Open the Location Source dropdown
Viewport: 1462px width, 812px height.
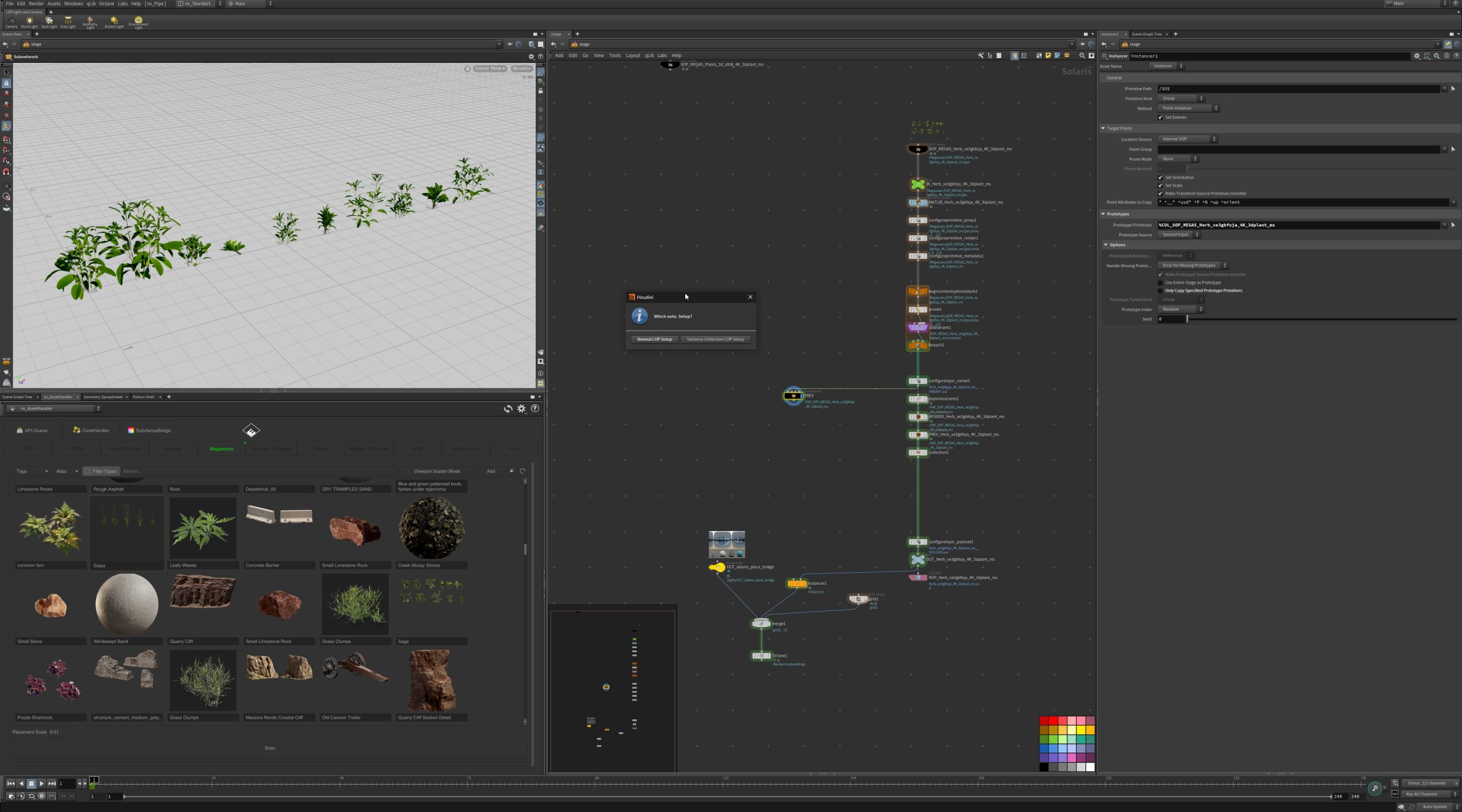[1188, 139]
